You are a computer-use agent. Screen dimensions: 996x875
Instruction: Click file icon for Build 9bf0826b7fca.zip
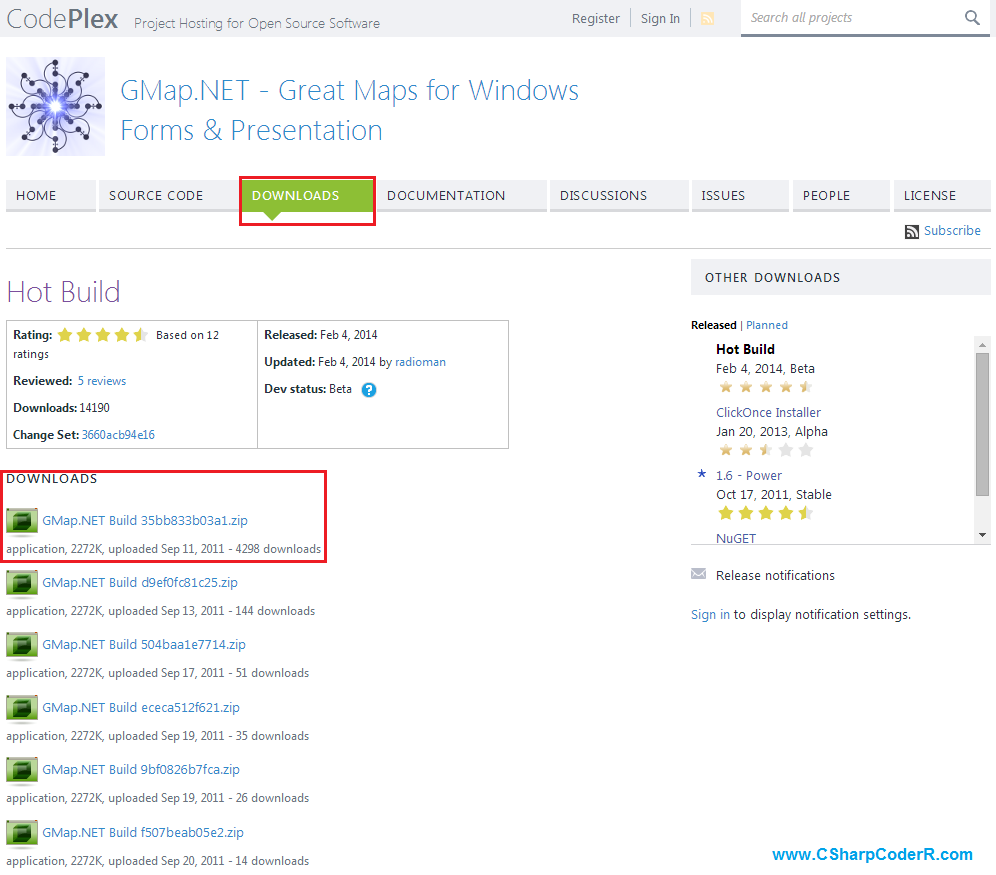22,771
